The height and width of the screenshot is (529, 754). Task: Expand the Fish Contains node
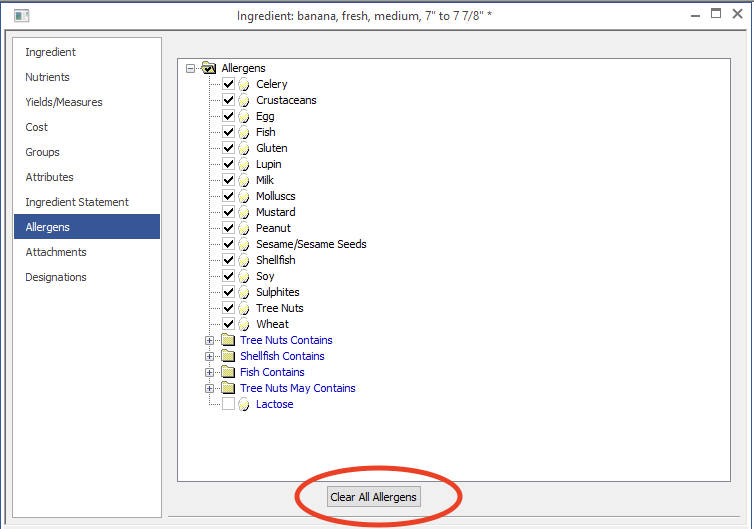click(x=209, y=372)
